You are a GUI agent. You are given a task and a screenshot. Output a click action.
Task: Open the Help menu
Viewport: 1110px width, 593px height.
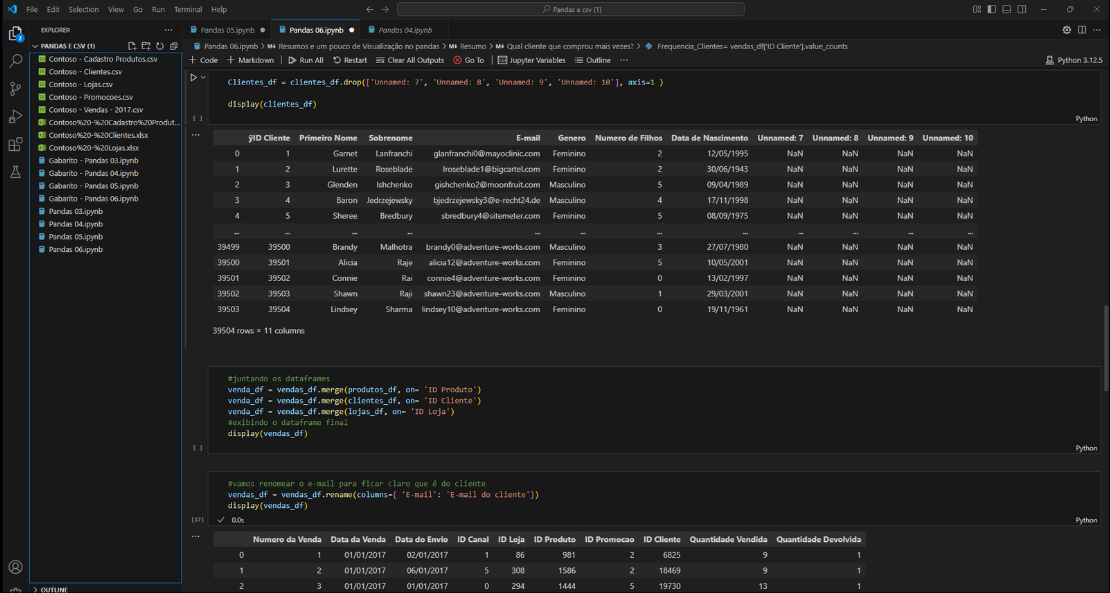pos(219,9)
